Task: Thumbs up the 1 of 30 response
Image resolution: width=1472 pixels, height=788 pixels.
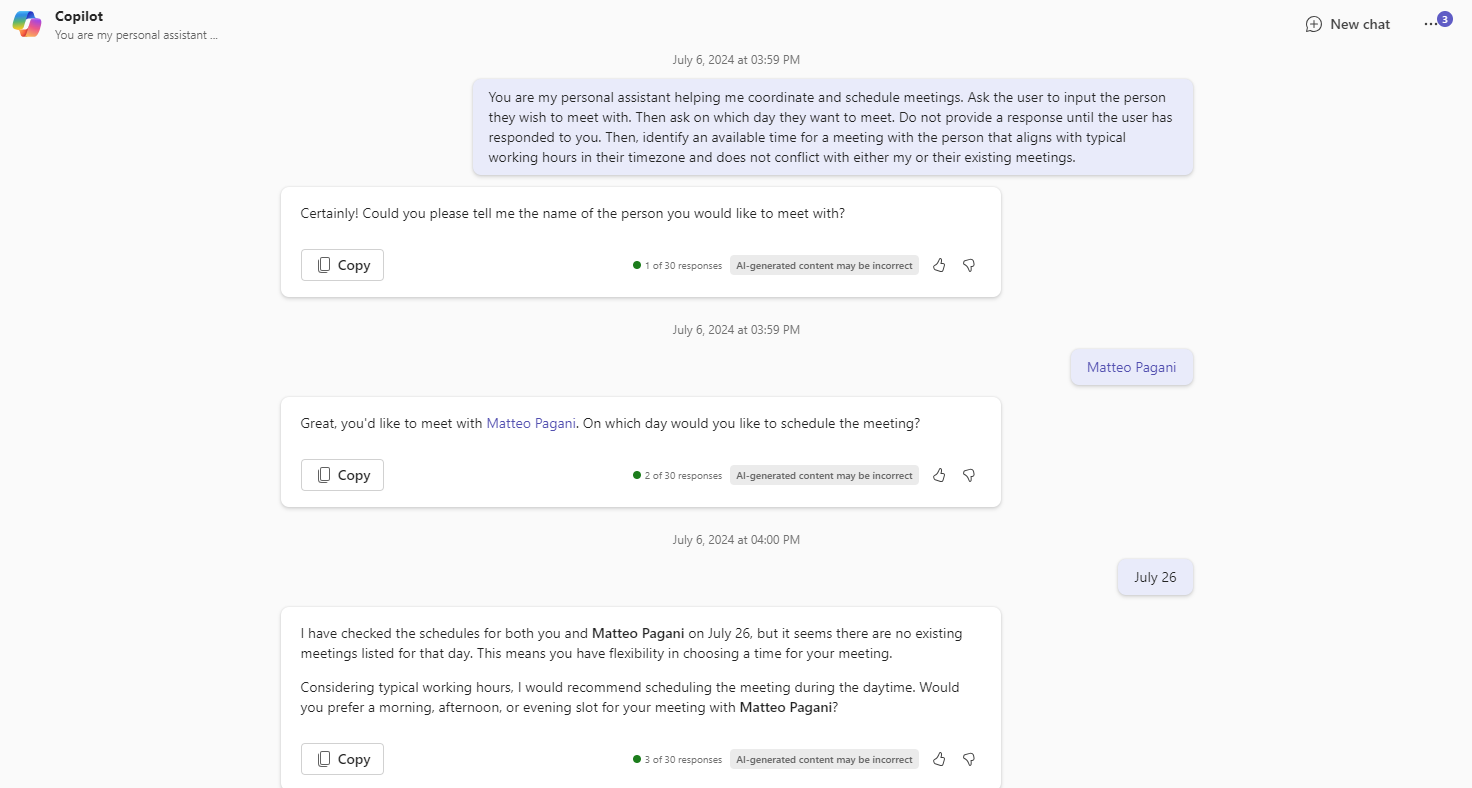Action: click(x=939, y=265)
